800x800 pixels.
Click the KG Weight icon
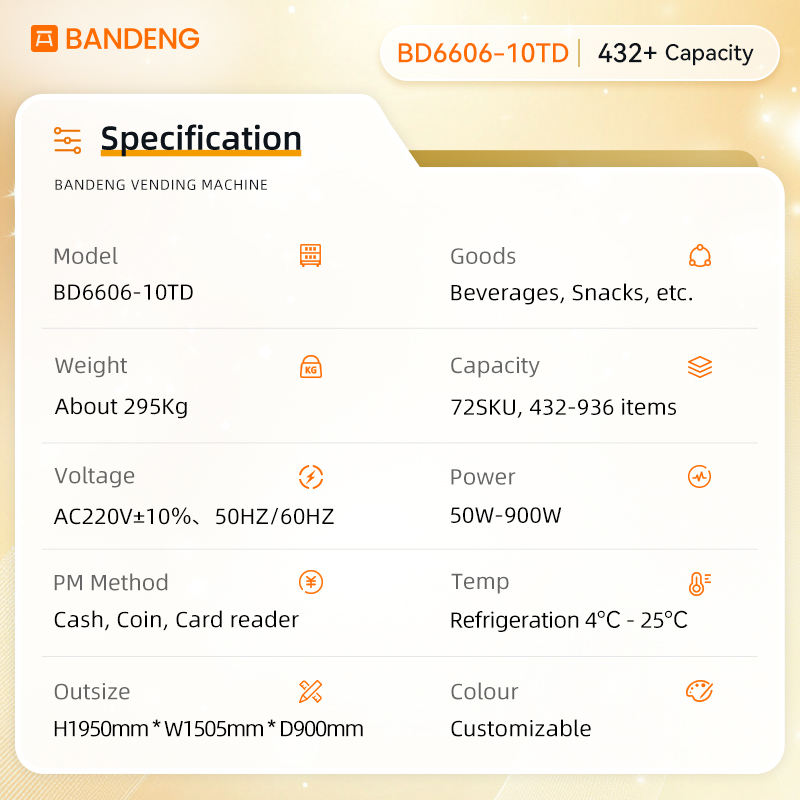point(311,367)
